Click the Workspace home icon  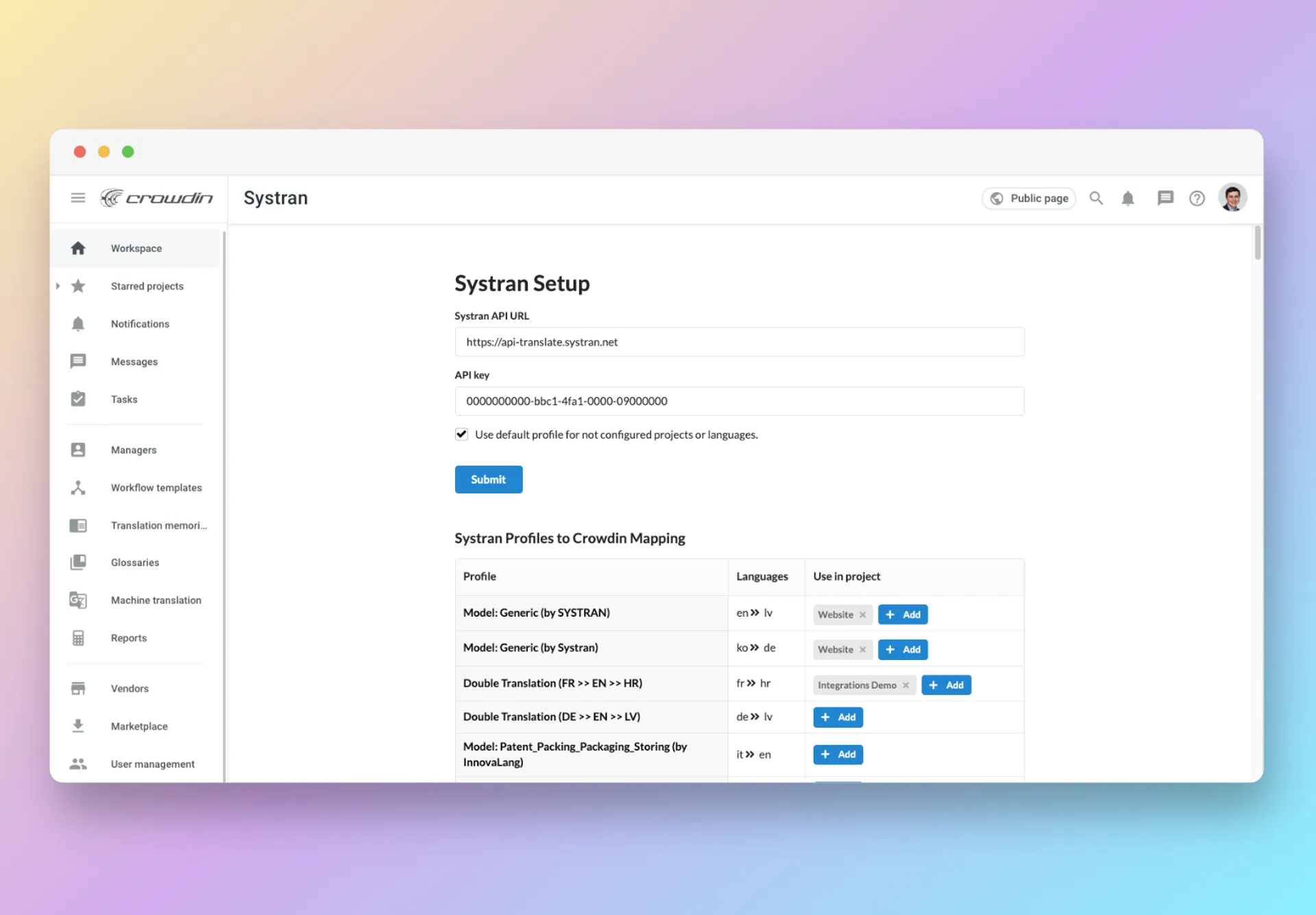point(78,248)
